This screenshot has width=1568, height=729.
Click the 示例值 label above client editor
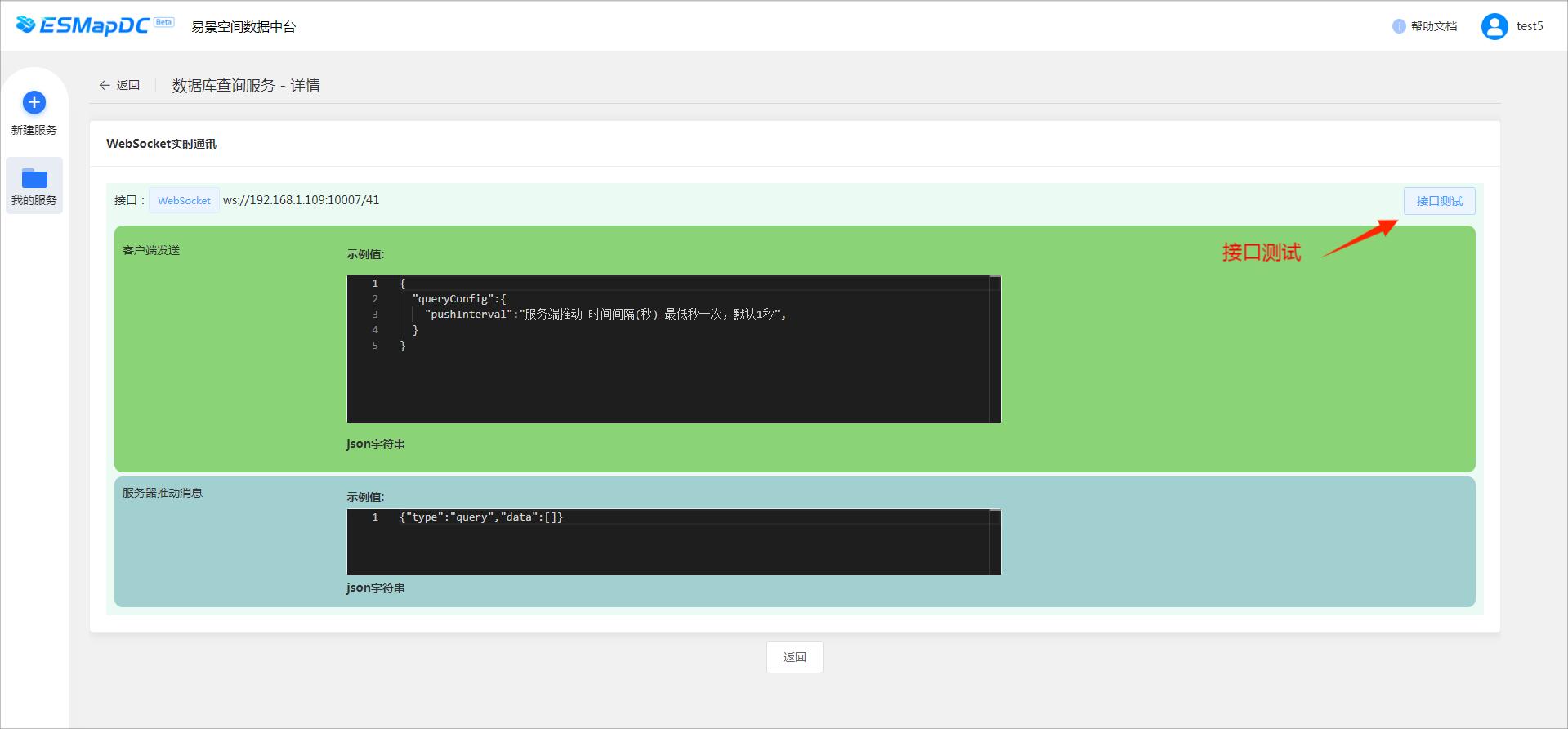click(365, 254)
